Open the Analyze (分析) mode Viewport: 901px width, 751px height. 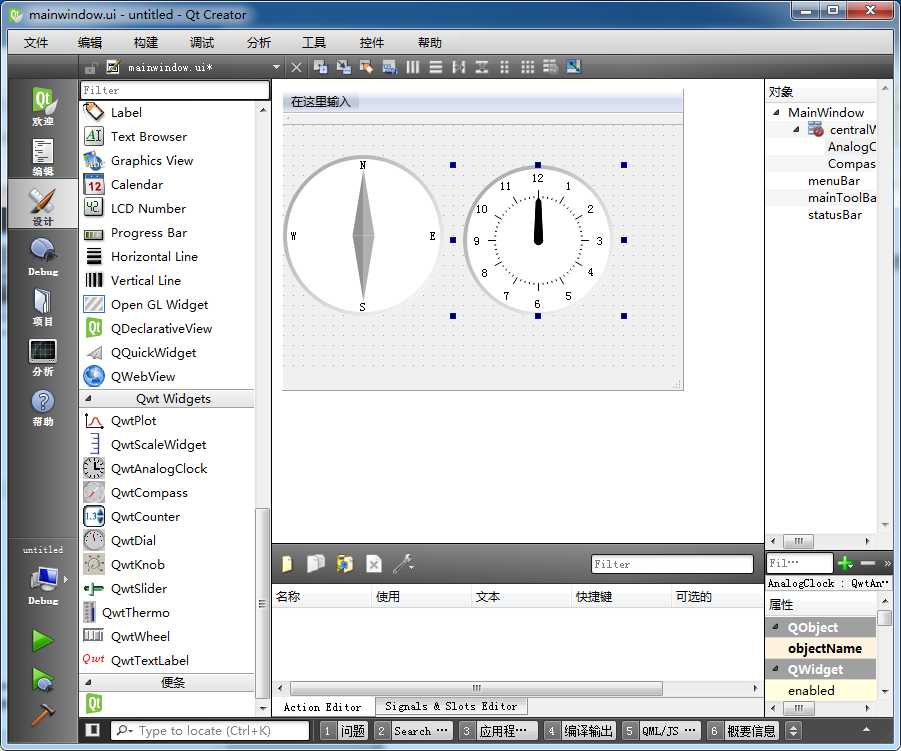[43, 357]
